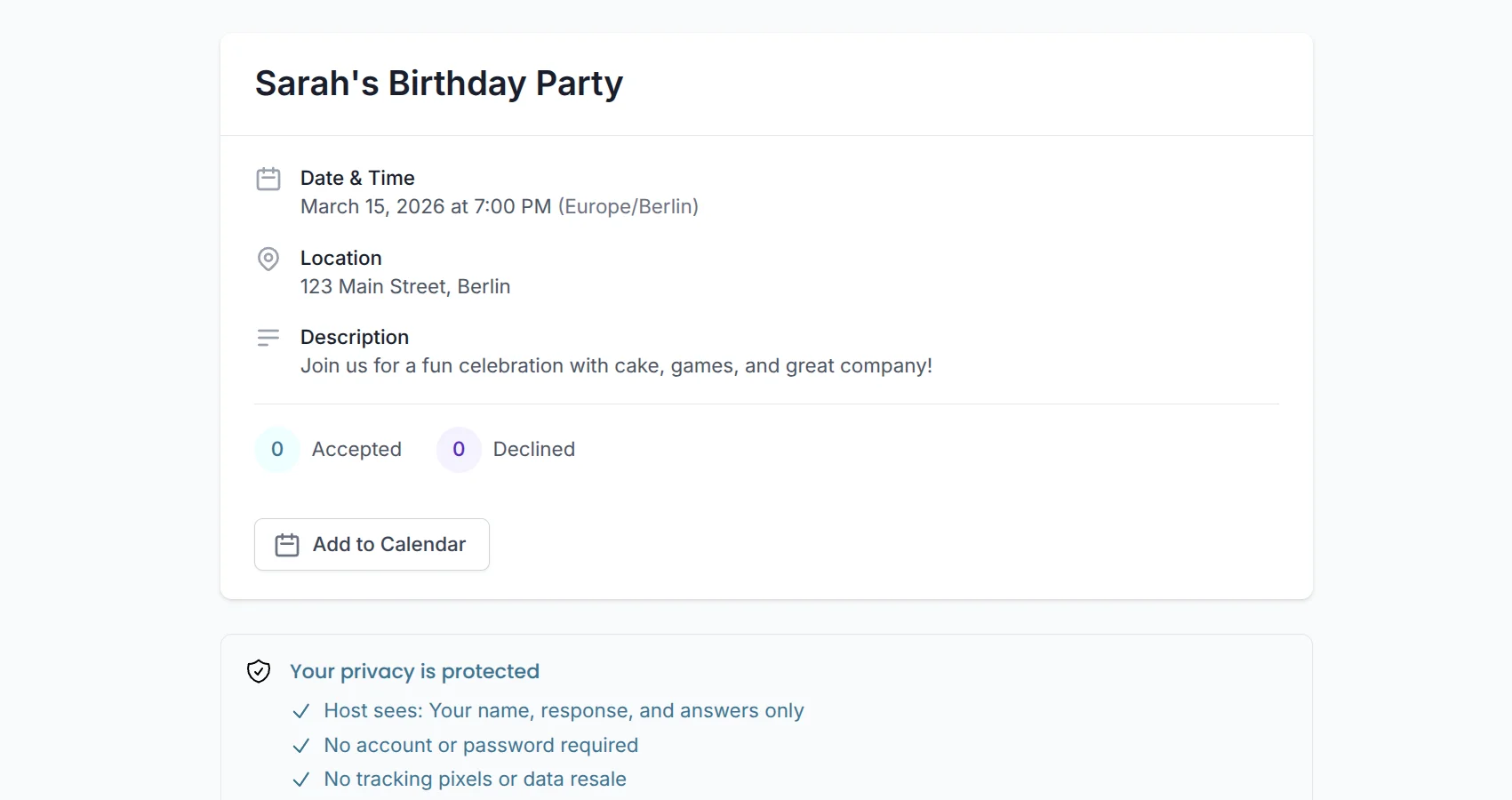
Task: Click the checkmark beside 'No tracking pixels'
Action: pos(301,780)
